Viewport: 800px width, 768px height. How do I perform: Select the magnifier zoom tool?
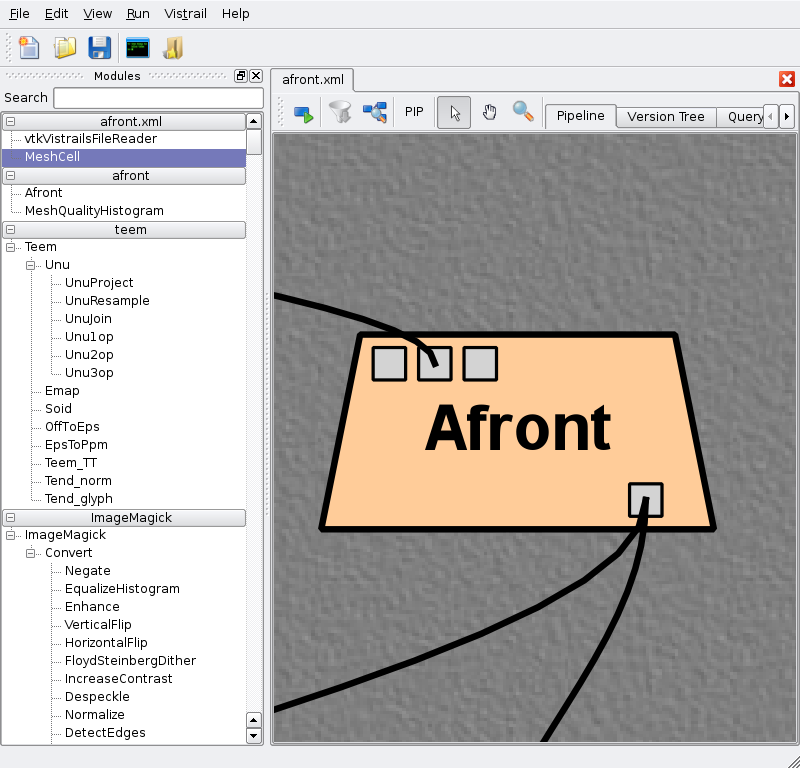coord(522,112)
